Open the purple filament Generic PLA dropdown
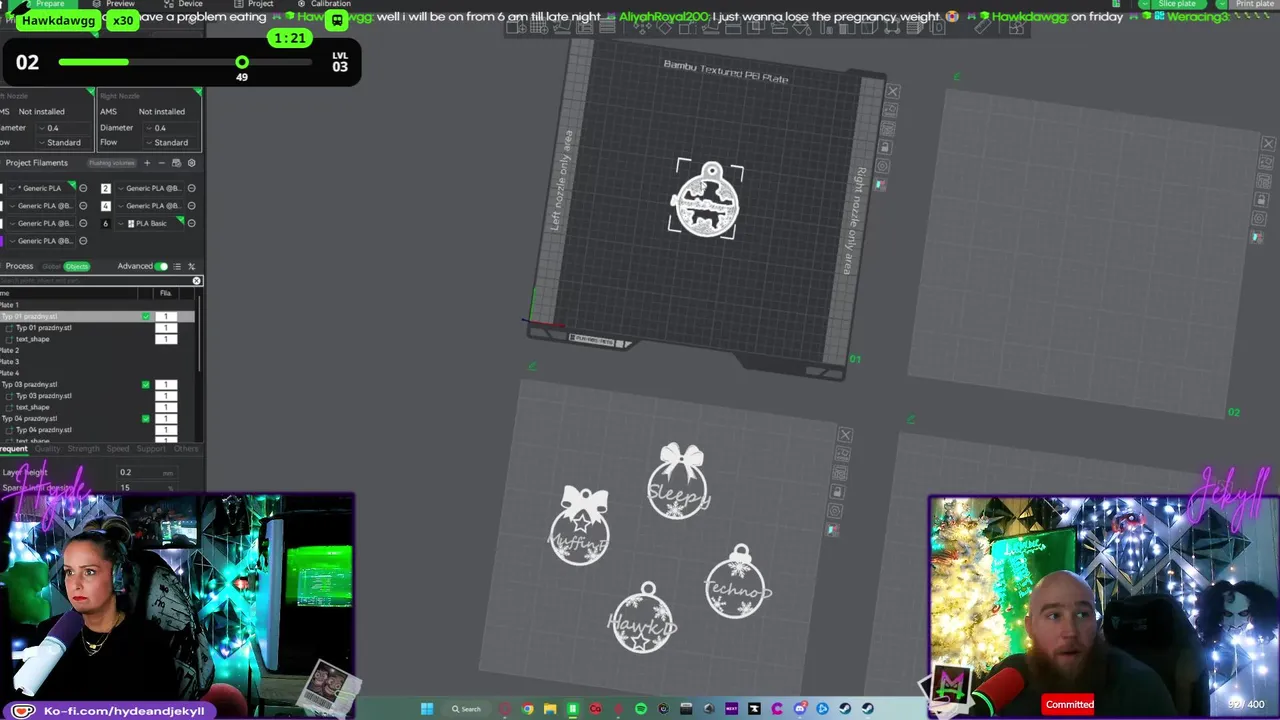The image size is (1280, 720). tap(40, 241)
